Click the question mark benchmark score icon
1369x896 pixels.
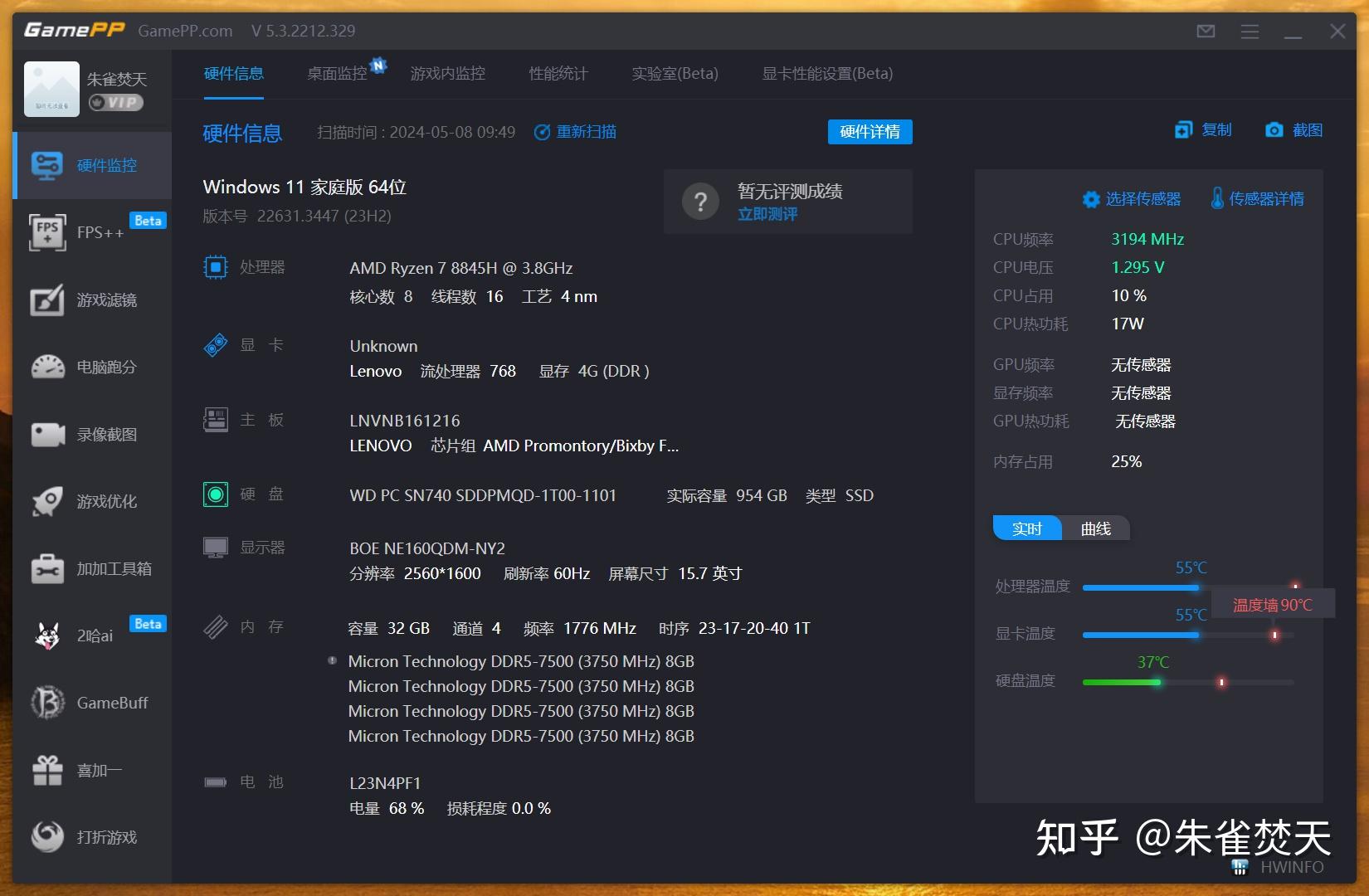coord(700,201)
